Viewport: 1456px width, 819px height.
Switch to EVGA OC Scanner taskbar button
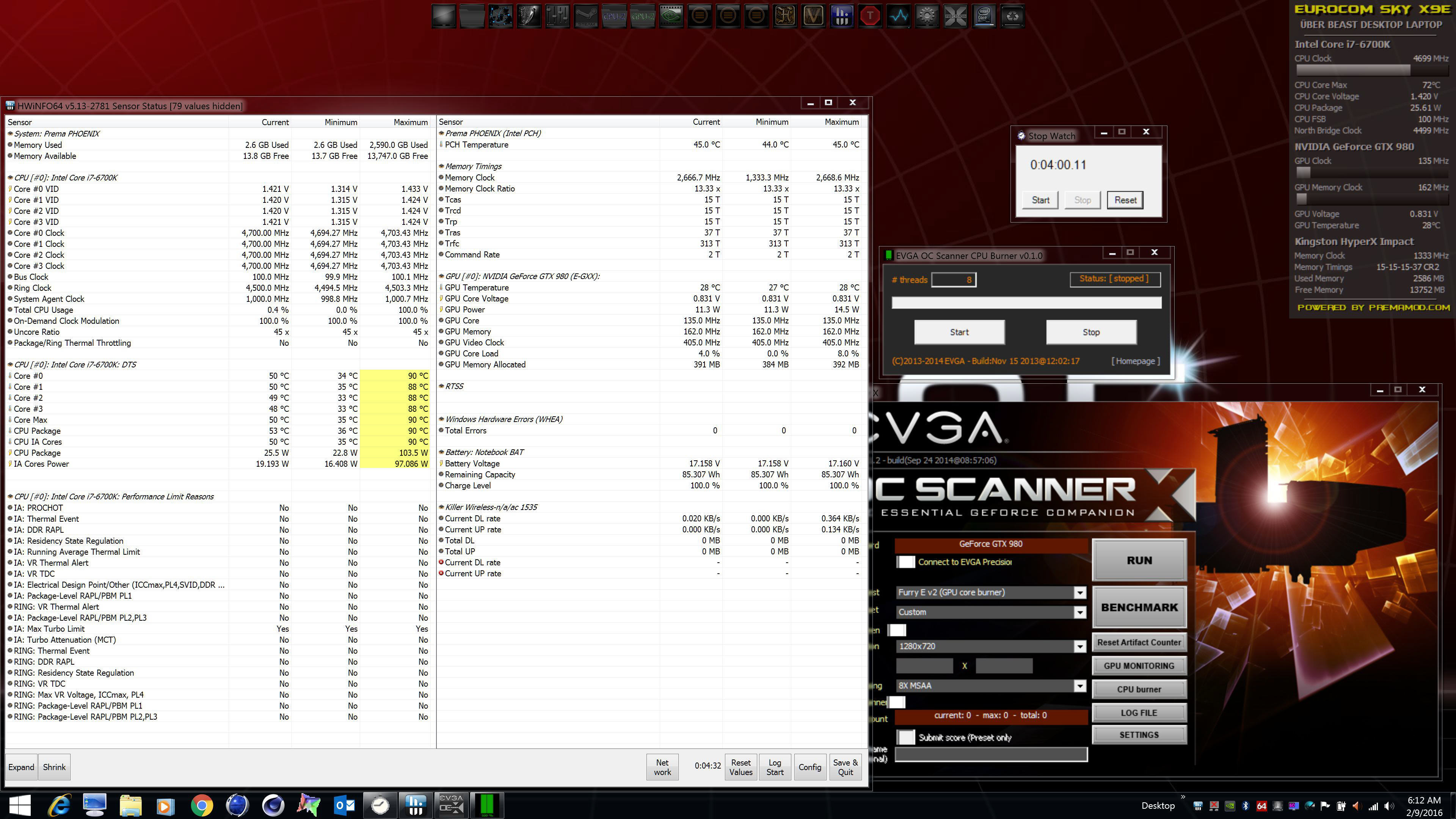click(x=451, y=805)
